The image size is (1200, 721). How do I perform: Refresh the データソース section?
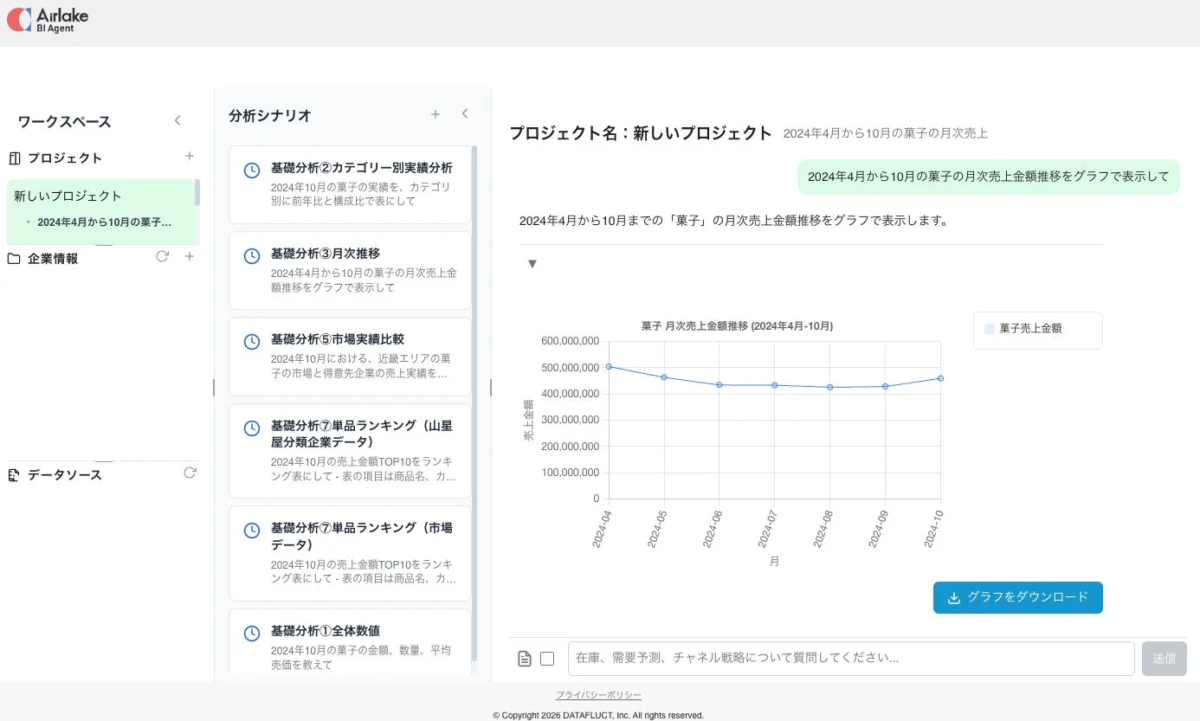pyautogui.click(x=190, y=473)
